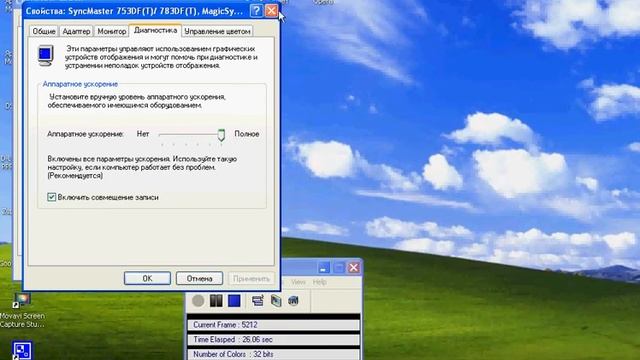The width and height of the screenshot is (640, 360).
Task: Open the Управление цветом tab
Action: [217, 31]
